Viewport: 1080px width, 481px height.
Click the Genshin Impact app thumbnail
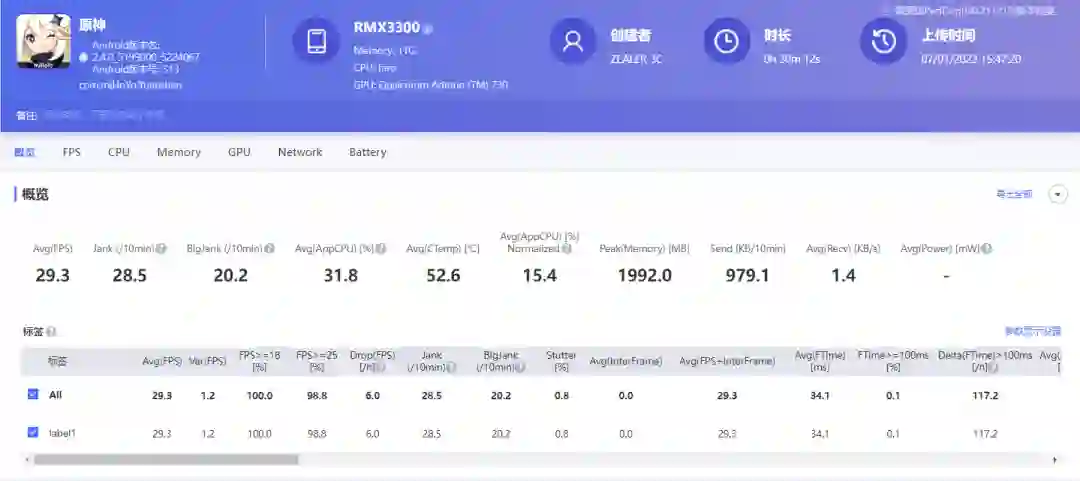tap(43, 41)
